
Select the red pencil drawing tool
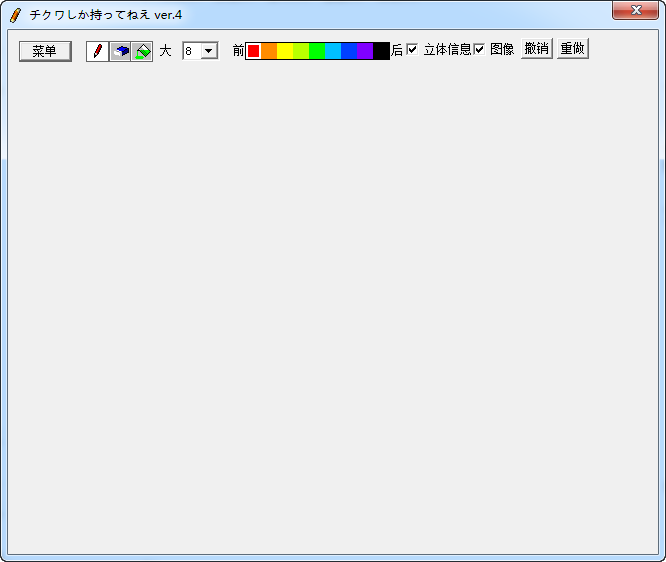[98, 51]
